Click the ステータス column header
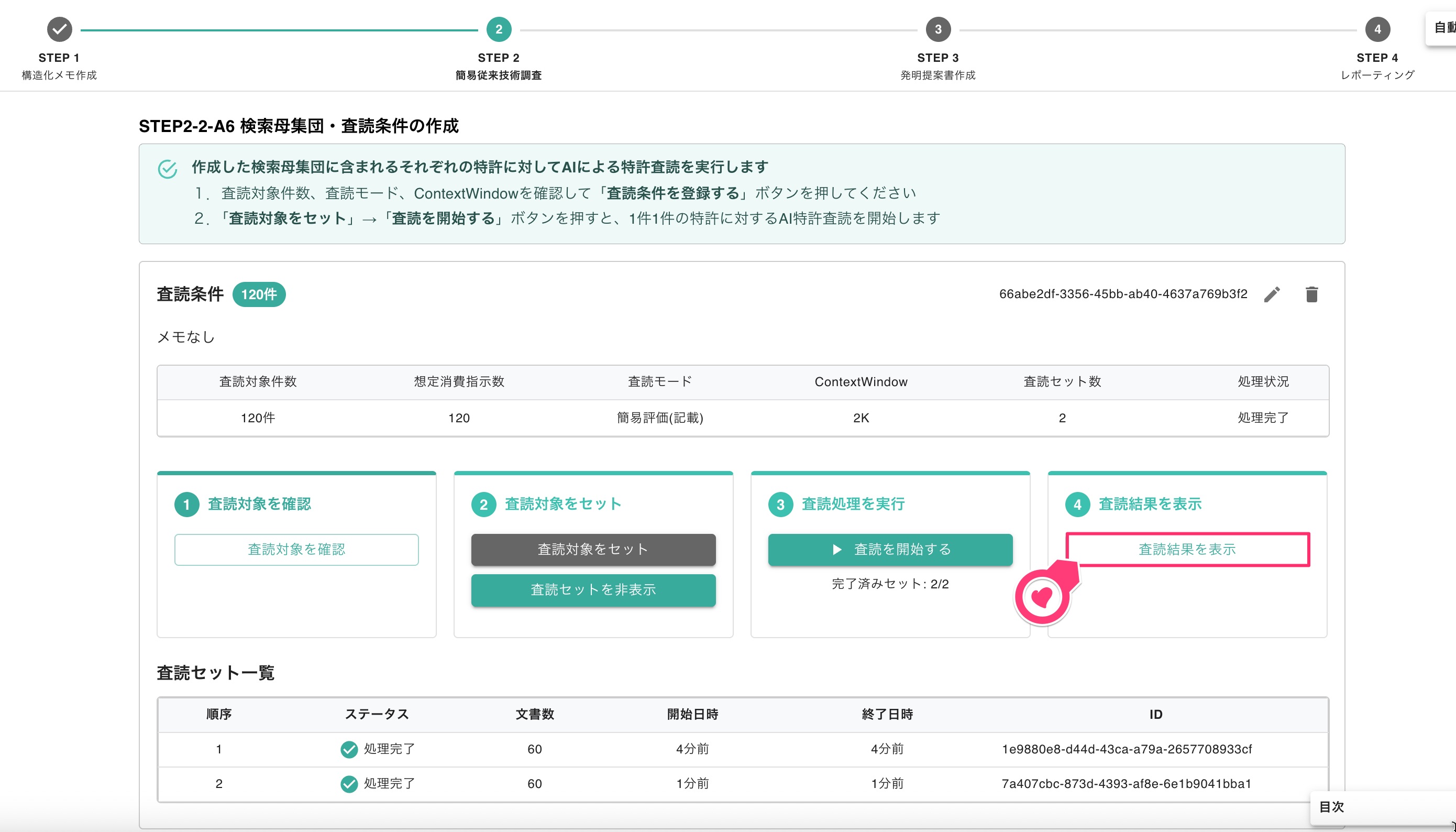 click(377, 714)
